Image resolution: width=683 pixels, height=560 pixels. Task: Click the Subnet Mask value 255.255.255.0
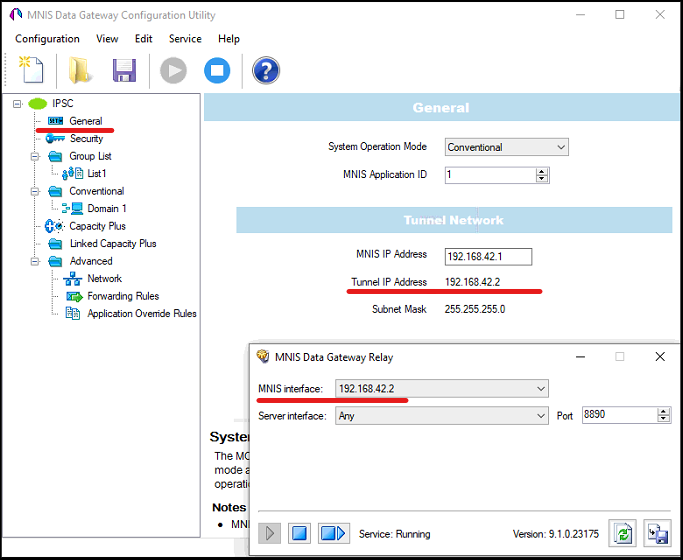pyautogui.click(x=475, y=309)
